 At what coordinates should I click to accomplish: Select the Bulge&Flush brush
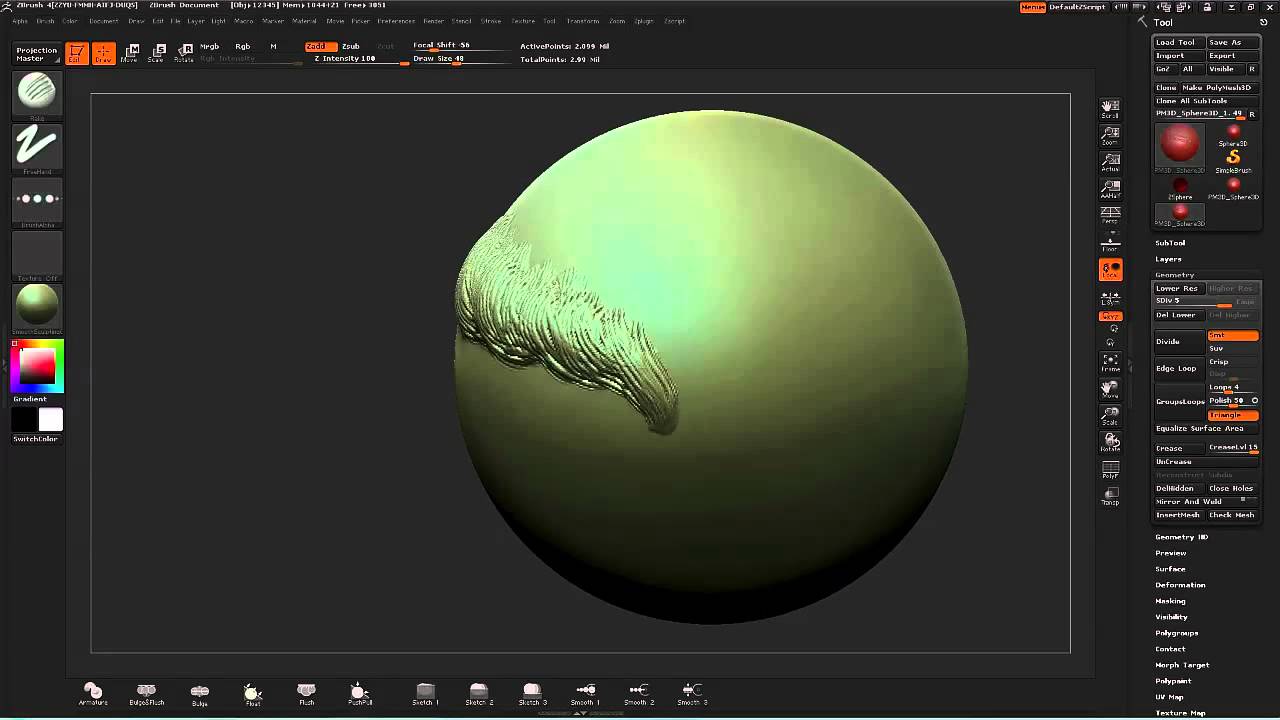click(x=146, y=694)
